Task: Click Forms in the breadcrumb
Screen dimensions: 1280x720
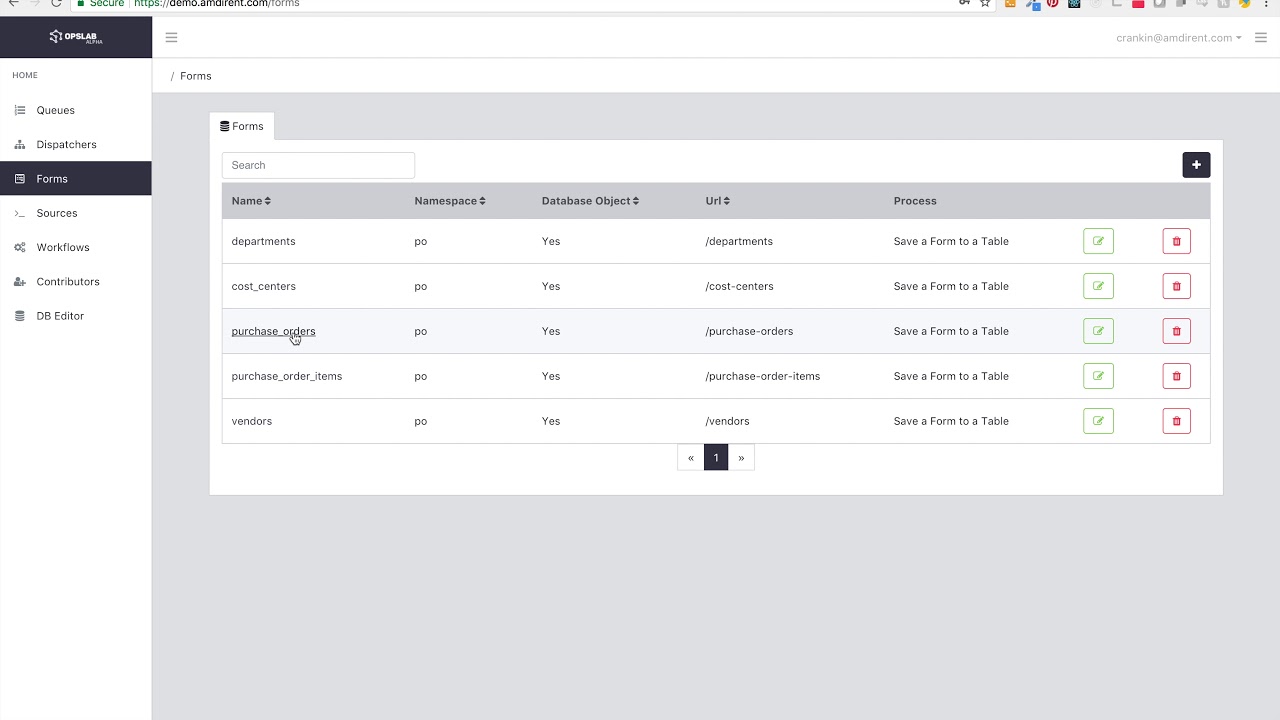Action: pyautogui.click(x=196, y=76)
